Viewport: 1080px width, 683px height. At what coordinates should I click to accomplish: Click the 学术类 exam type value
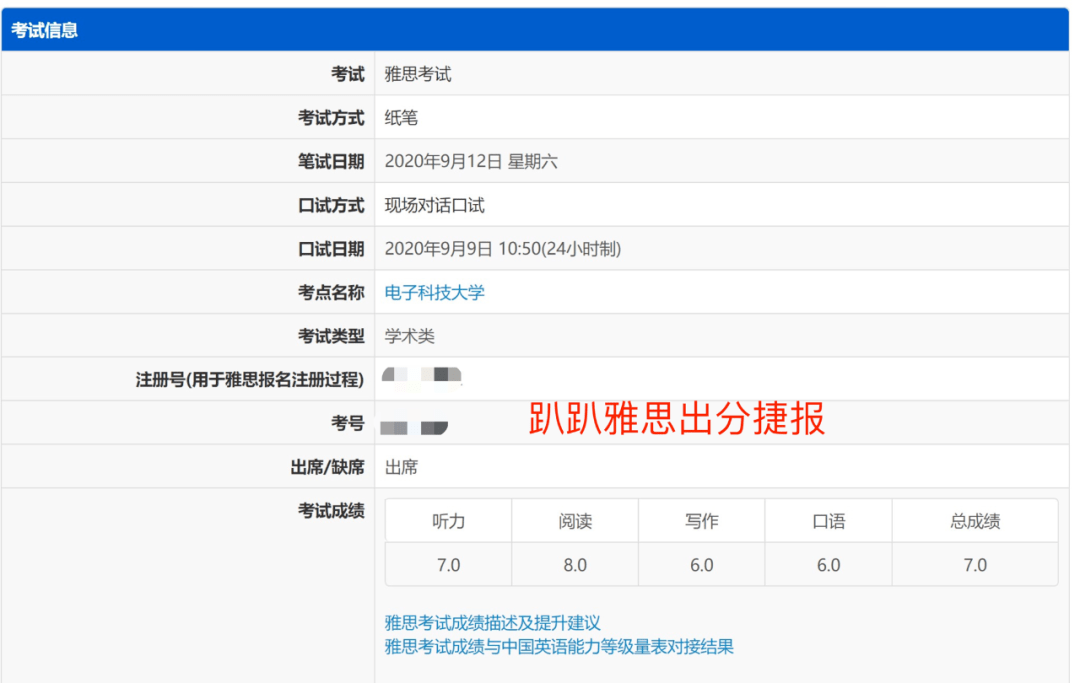pos(409,336)
